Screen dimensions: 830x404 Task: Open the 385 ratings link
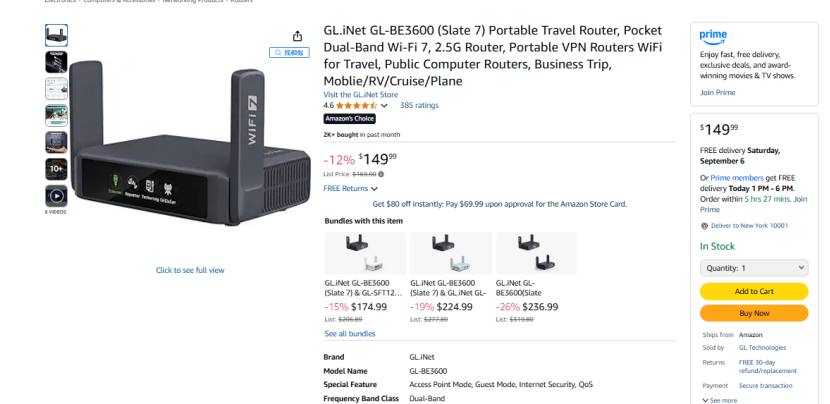coord(419,105)
